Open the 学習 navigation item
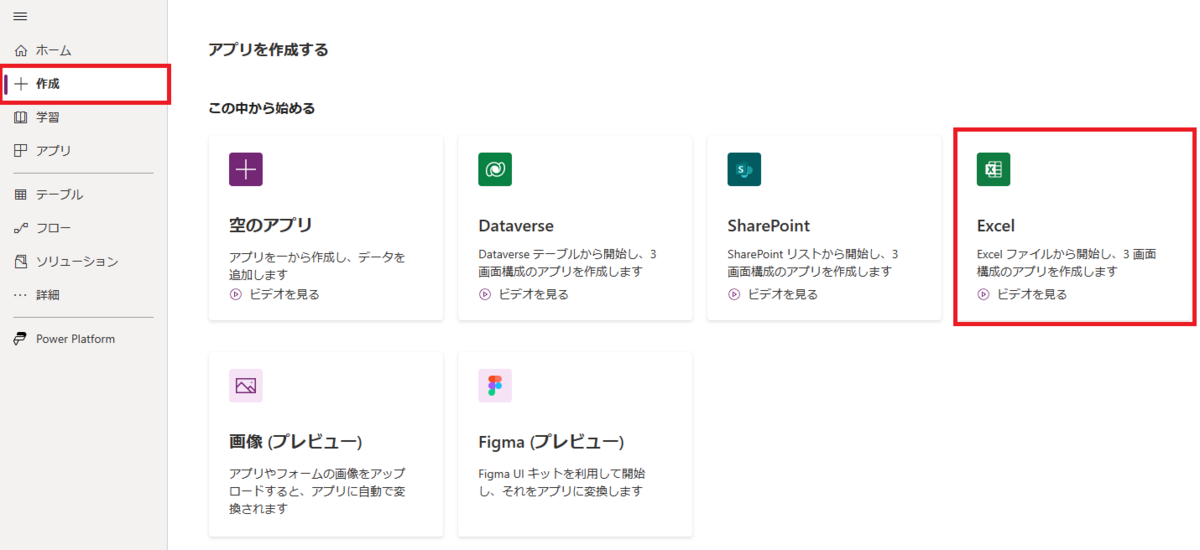The width and height of the screenshot is (1200, 550). 84,117
